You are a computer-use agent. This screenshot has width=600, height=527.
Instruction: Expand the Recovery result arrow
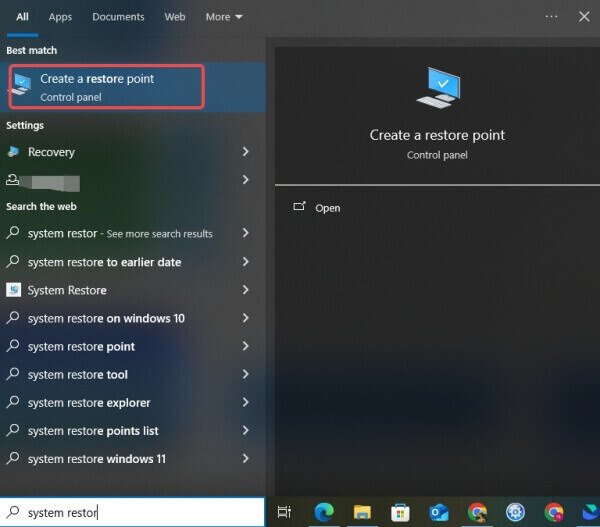coord(246,152)
